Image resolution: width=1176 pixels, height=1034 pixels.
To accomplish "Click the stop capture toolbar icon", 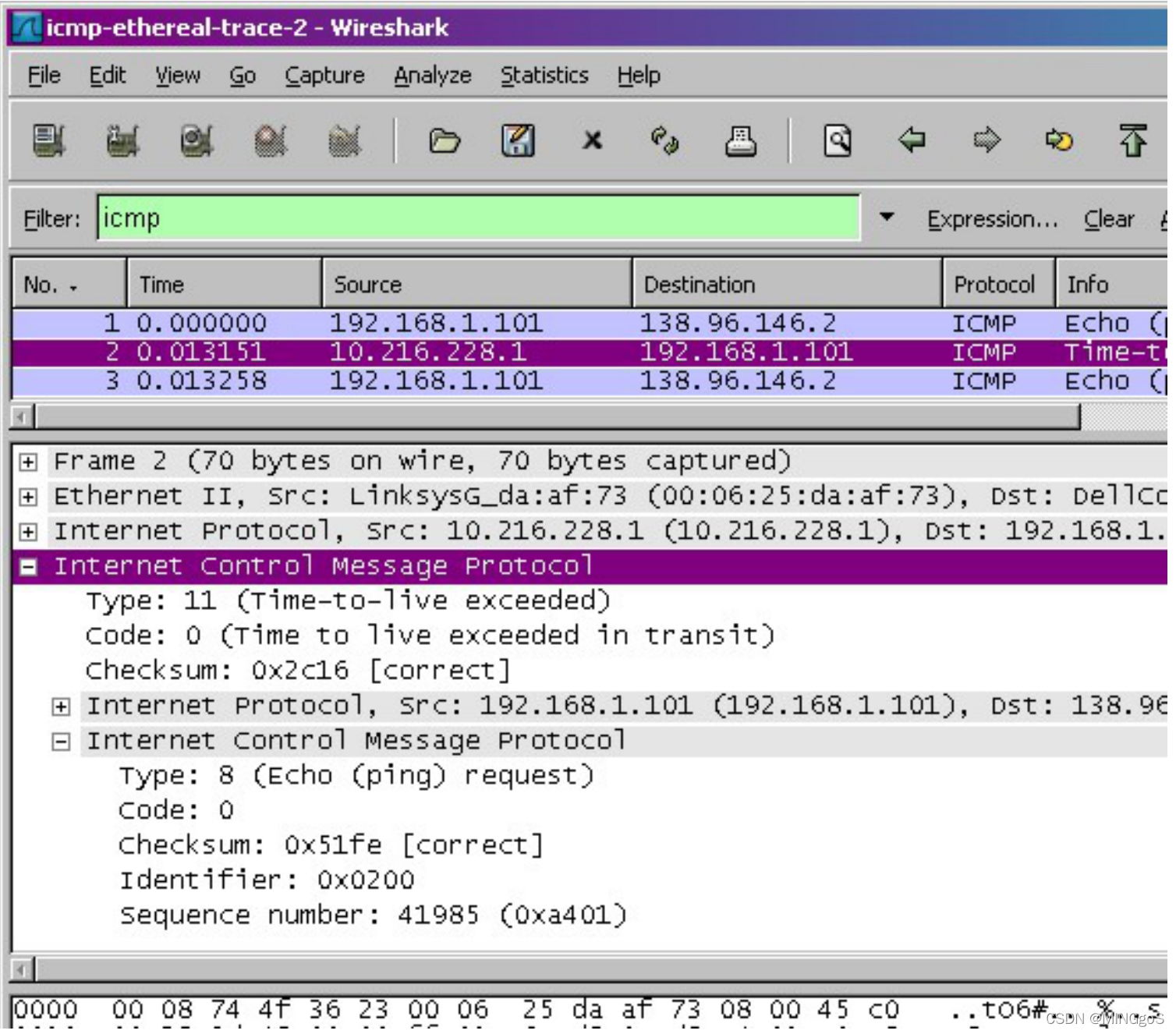I will [x=271, y=141].
